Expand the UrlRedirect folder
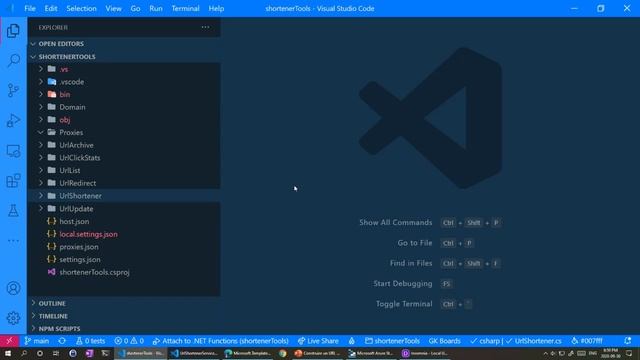 point(124,183)
